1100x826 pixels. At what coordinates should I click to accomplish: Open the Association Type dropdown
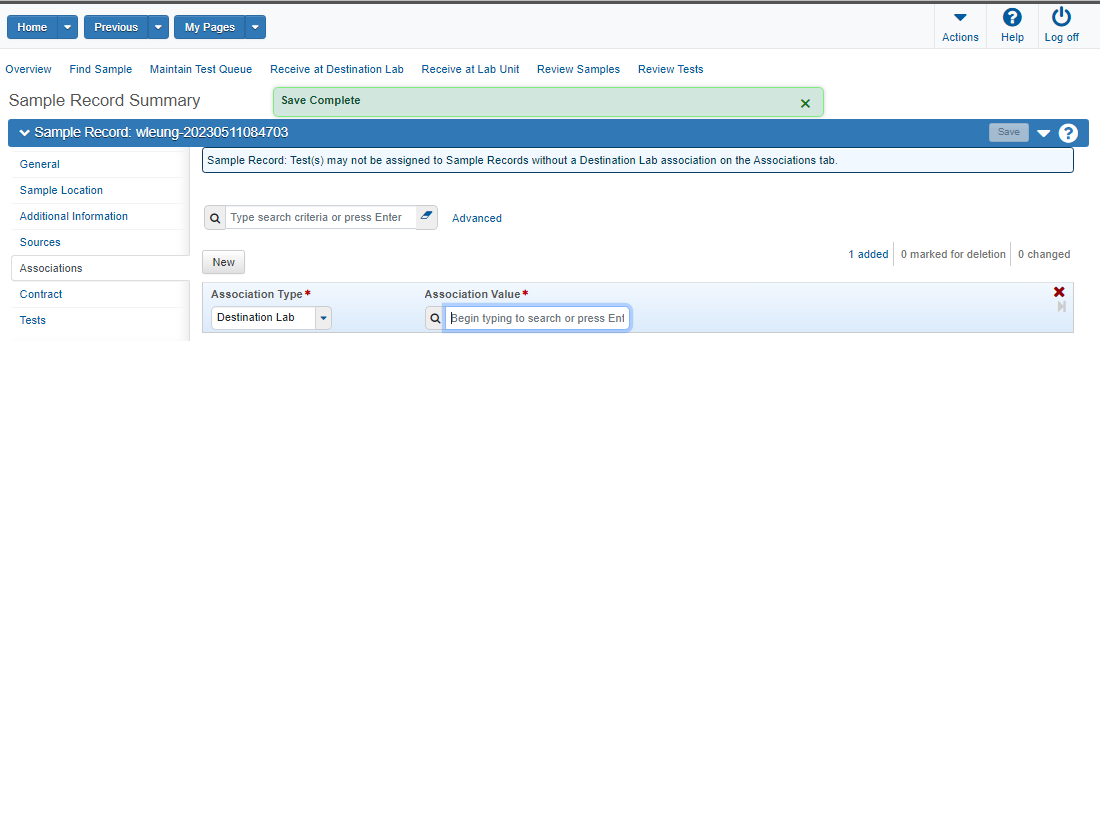[323, 318]
